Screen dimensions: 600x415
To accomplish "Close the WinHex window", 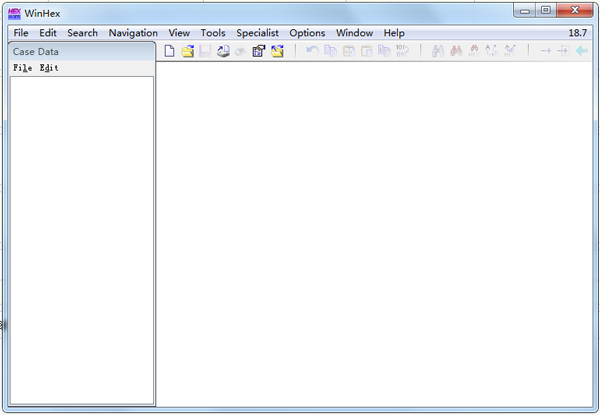I will coord(574,10).
